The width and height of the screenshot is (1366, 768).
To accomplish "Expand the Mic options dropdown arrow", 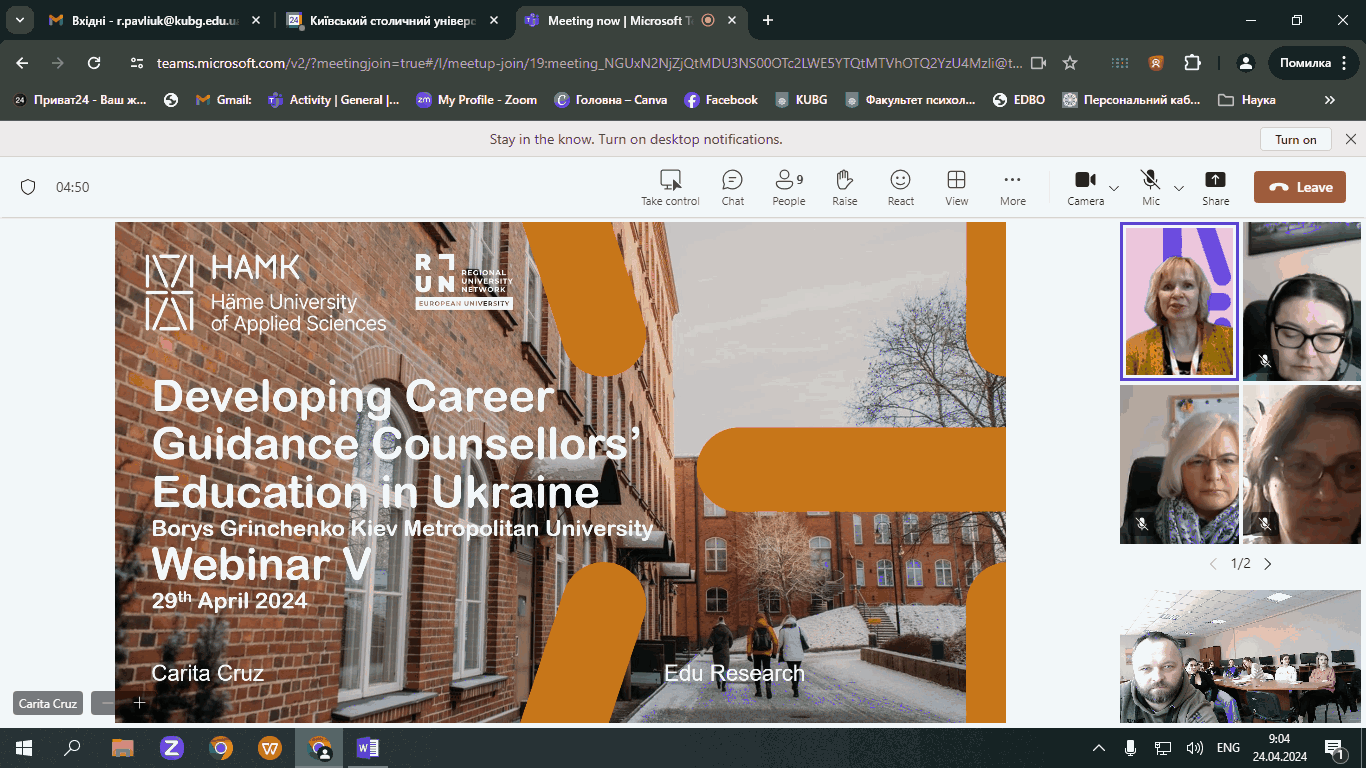I will point(1179,188).
